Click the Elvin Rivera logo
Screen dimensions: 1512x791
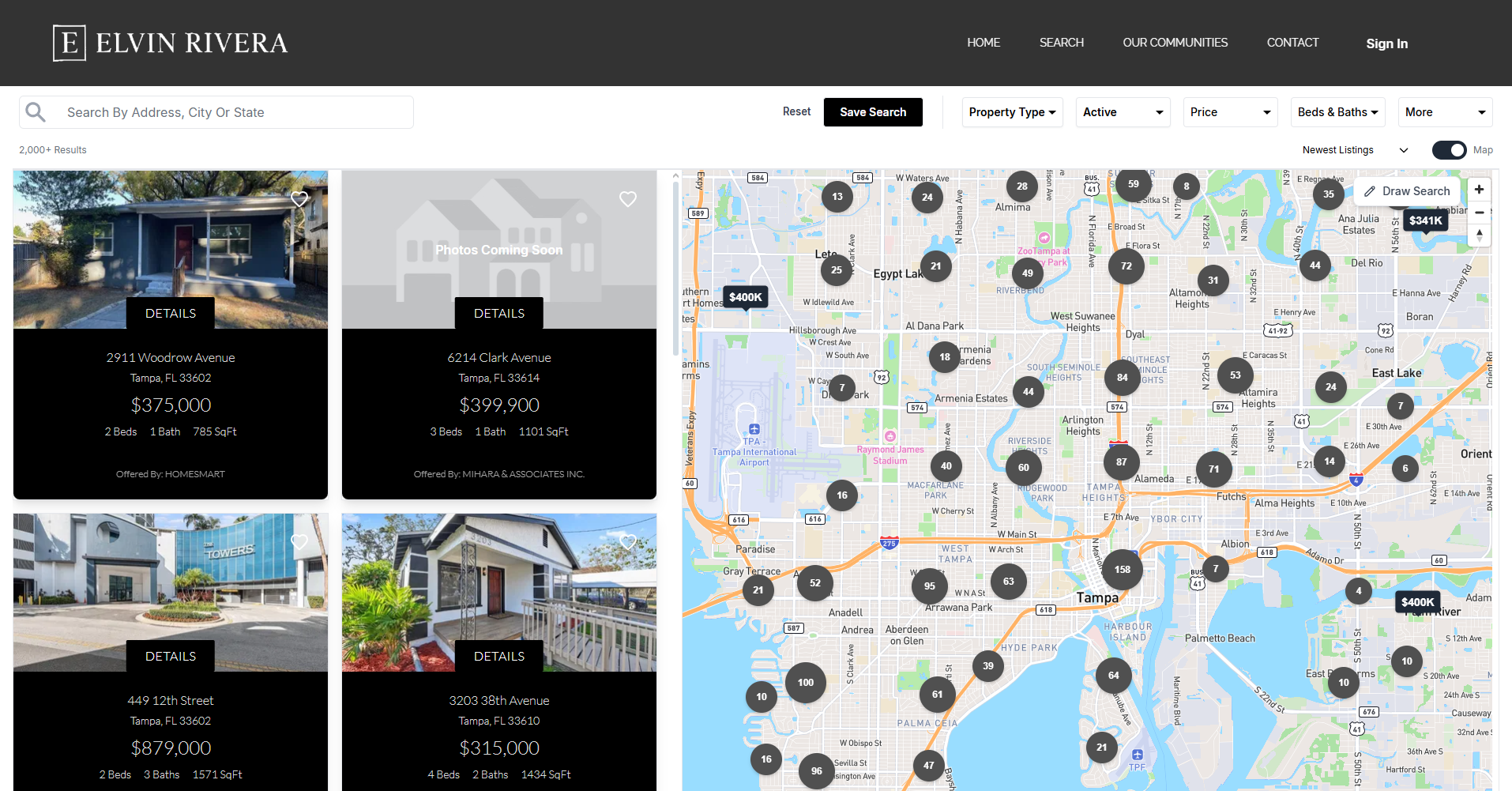pos(169,42)
